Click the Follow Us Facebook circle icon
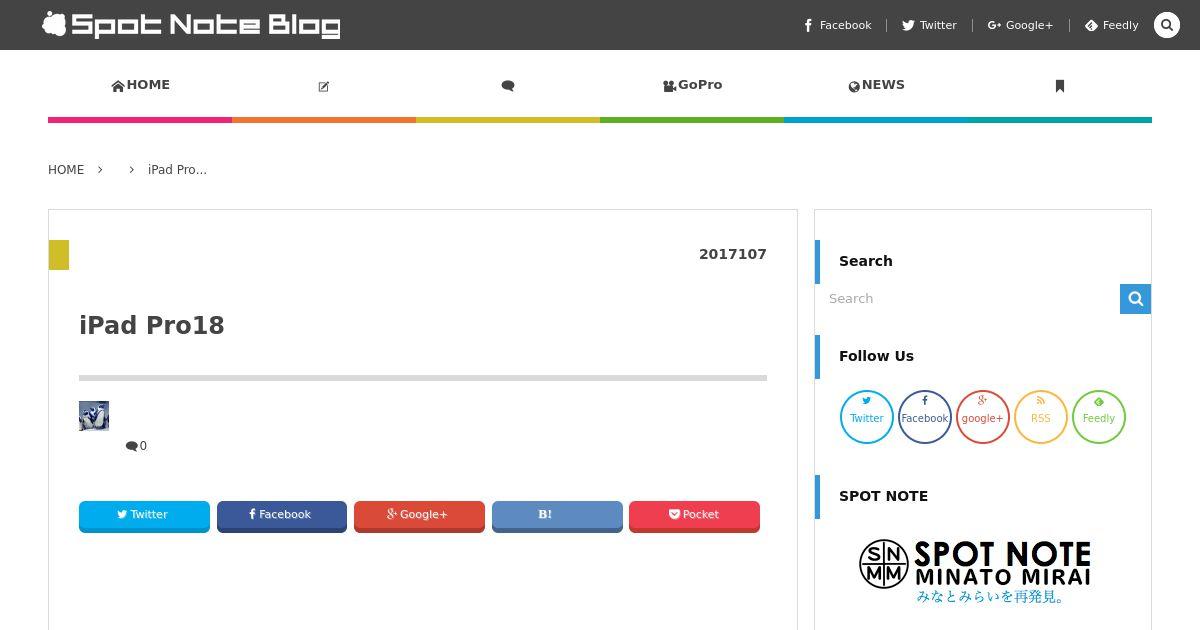The image size is (1200, 630). pos(925,417)
